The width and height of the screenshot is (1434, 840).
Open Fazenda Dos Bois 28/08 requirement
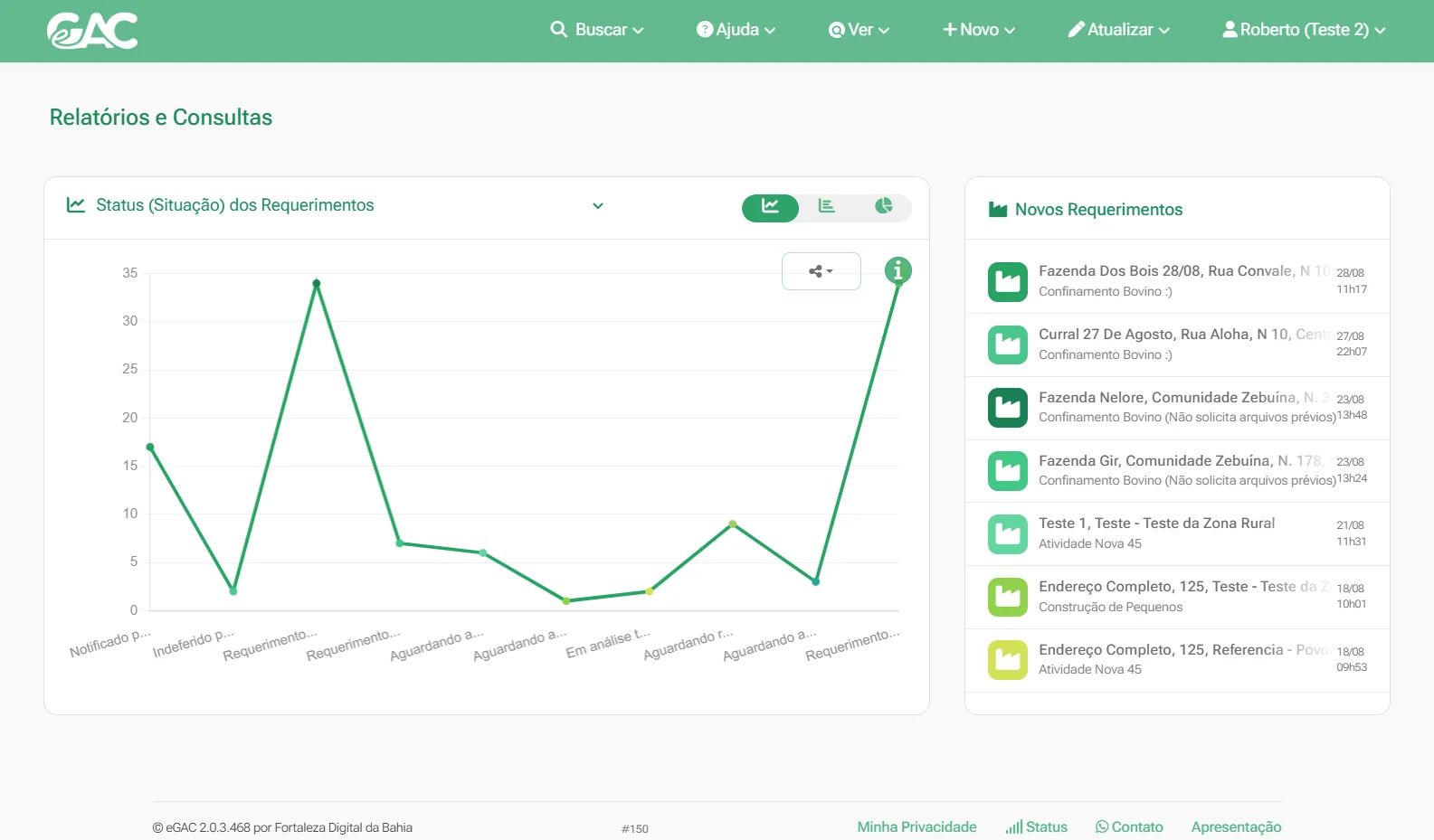[x=1177, y=281]
